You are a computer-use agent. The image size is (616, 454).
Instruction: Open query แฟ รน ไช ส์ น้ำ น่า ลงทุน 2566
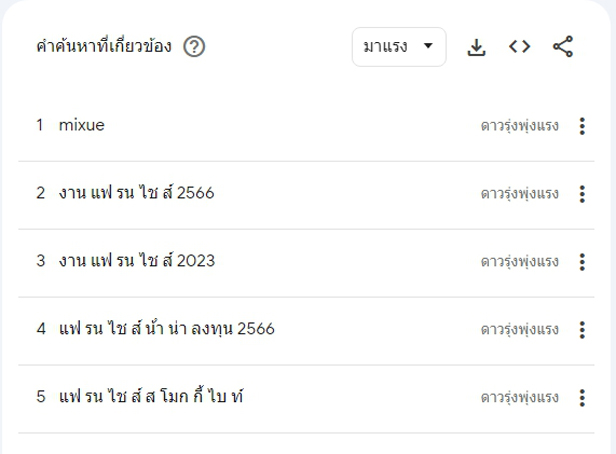pyautogui.click(x=167, y=329)
